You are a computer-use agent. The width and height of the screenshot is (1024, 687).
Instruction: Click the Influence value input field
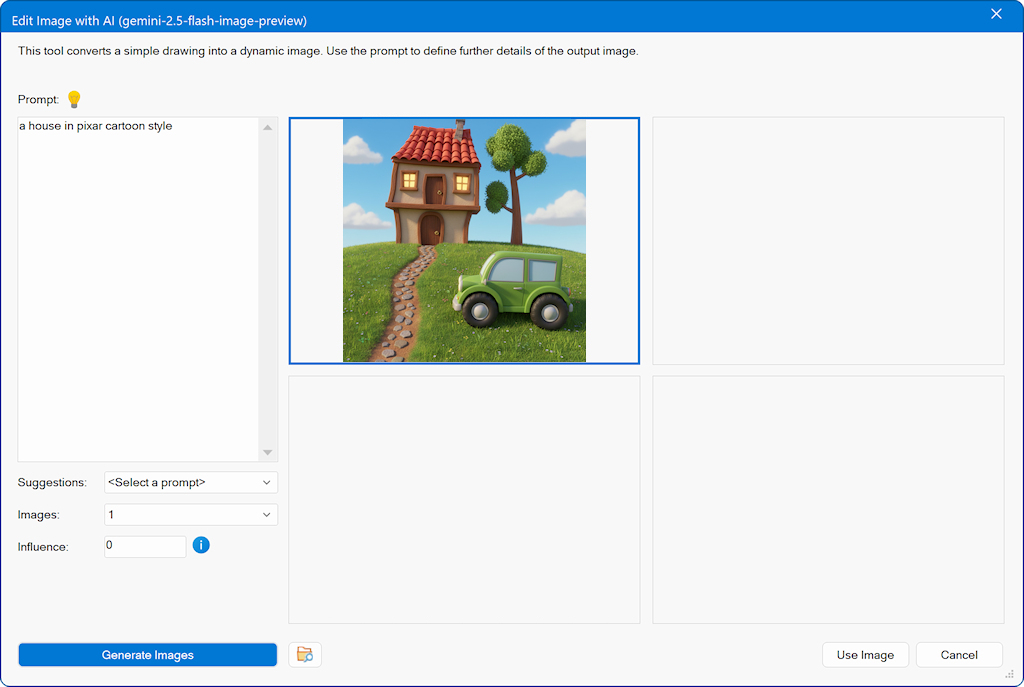point(145,547)
